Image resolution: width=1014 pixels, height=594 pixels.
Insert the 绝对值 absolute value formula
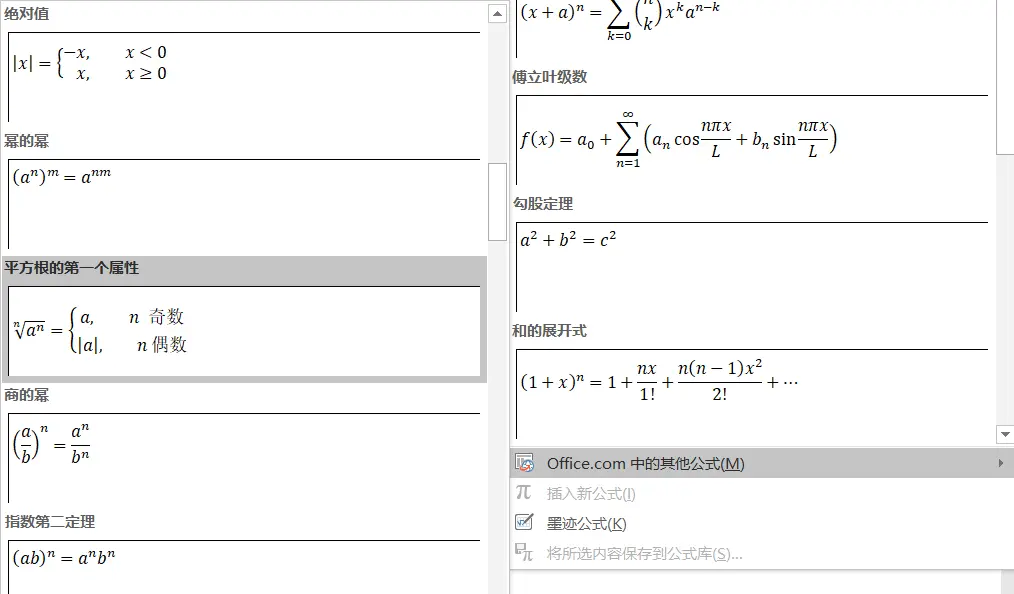point(244,76)
